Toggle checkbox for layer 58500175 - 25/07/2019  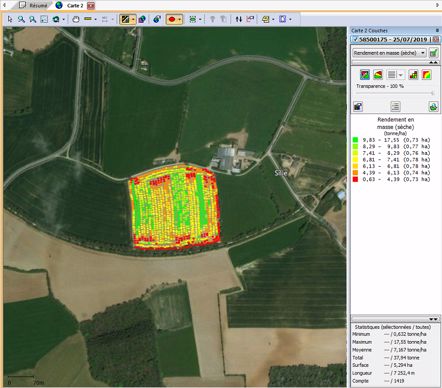pyautogui.click(x=355, y=39)
